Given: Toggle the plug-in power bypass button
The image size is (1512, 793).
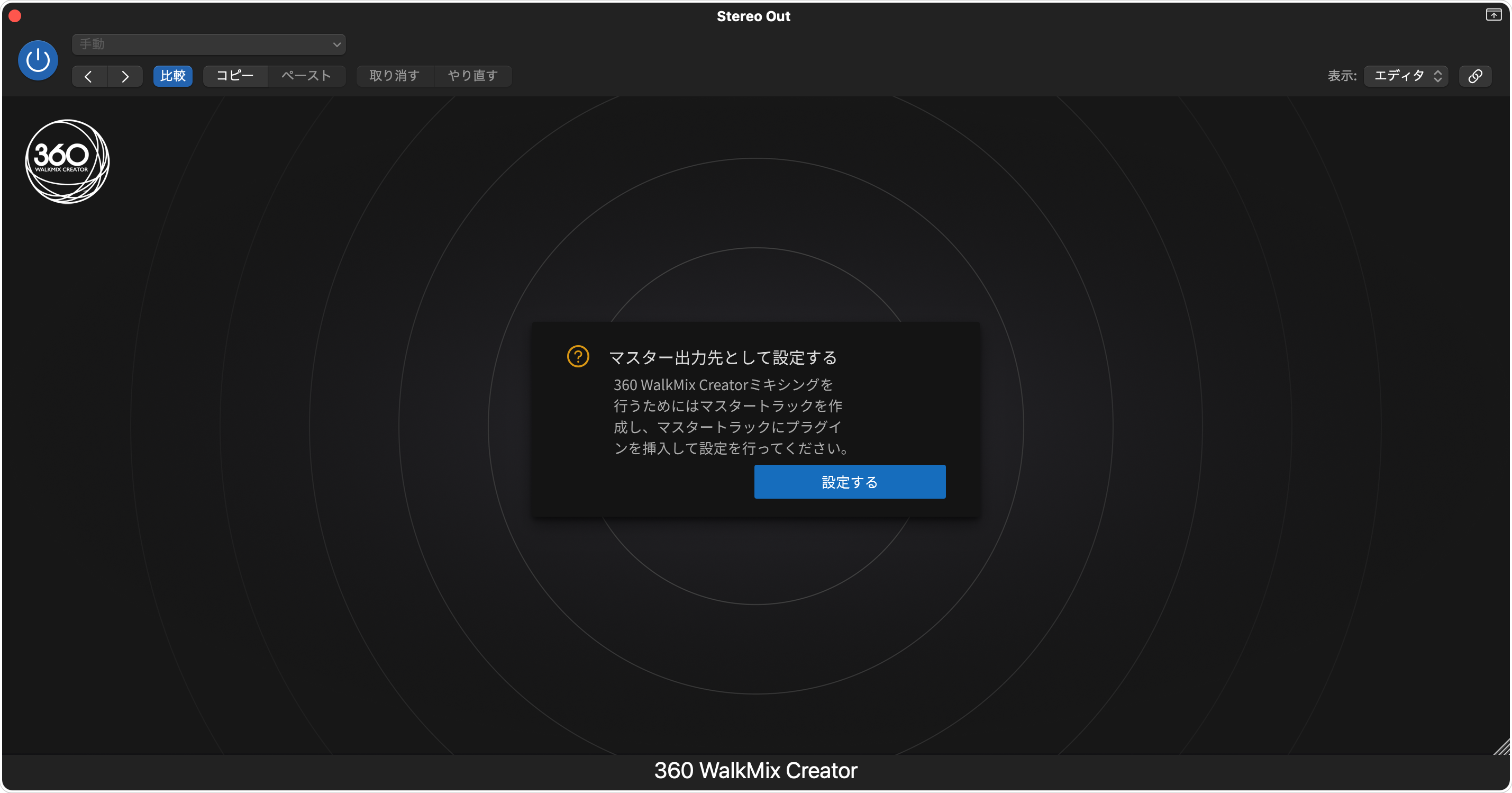Looking at the screenshot, I should [x=38, y=60].
